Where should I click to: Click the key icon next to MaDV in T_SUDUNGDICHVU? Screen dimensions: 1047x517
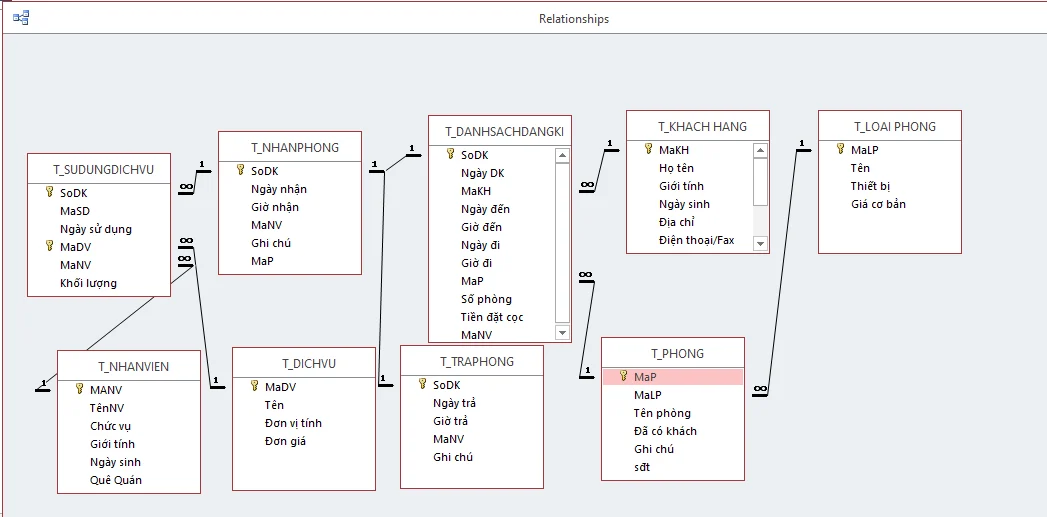49,246
